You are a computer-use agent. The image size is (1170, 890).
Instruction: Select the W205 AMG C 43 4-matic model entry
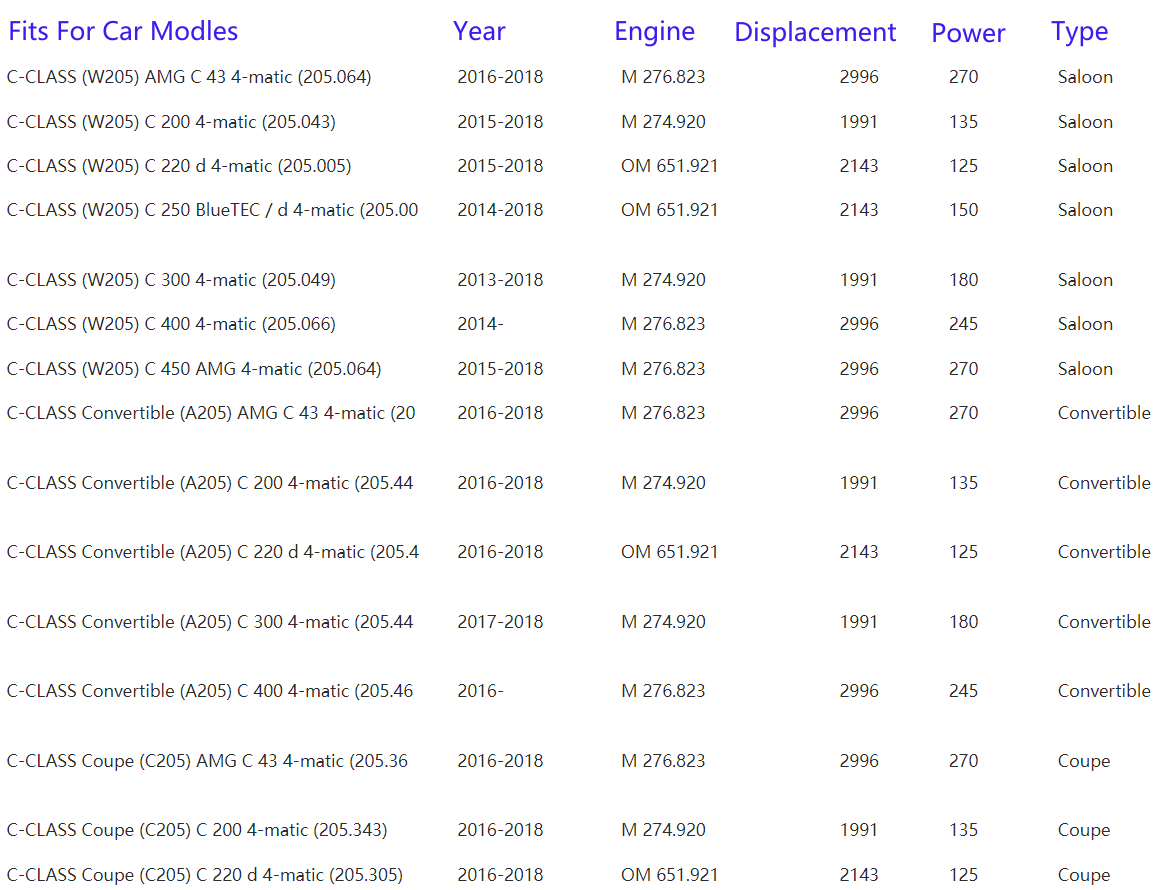click(x=189, y=77)
